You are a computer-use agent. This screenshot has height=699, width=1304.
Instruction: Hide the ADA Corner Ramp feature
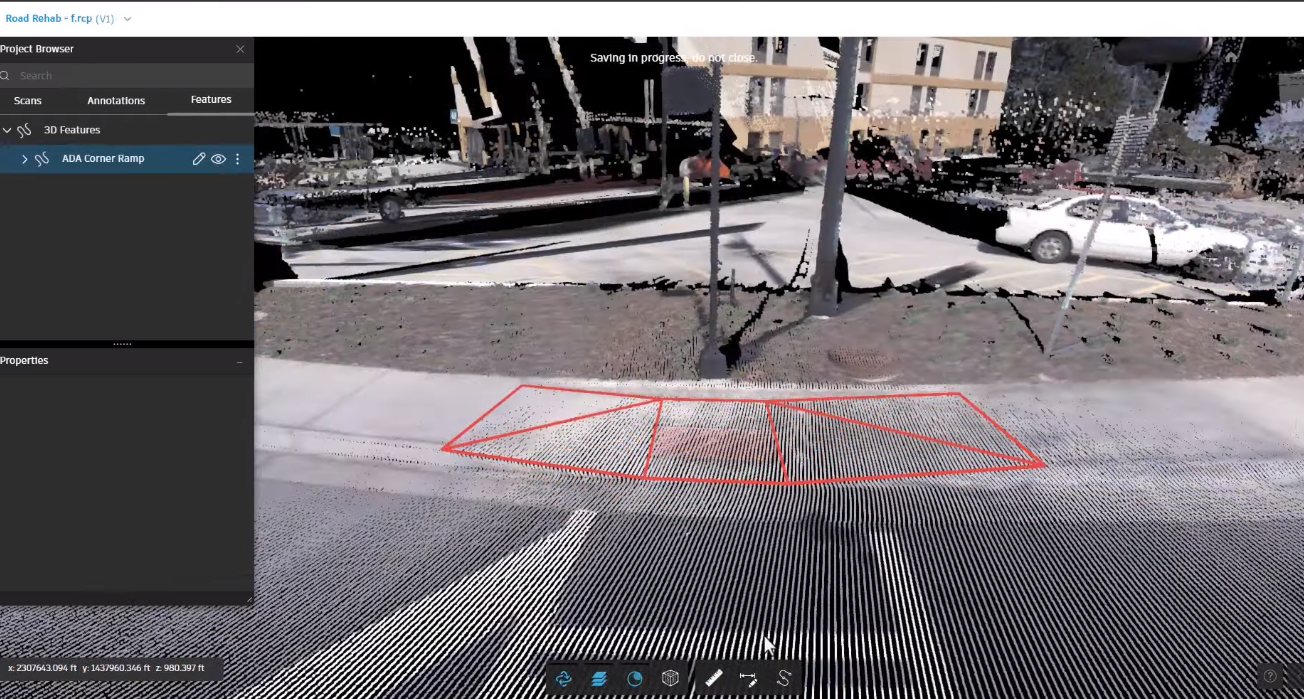(x=218, y=159)
